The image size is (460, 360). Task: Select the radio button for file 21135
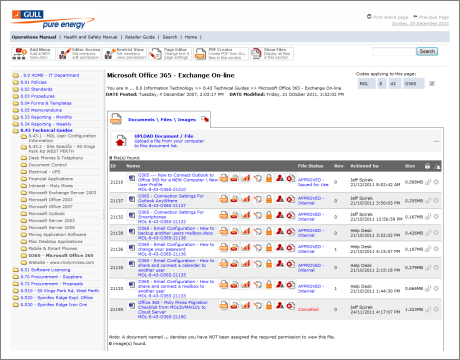click(436, 267)
